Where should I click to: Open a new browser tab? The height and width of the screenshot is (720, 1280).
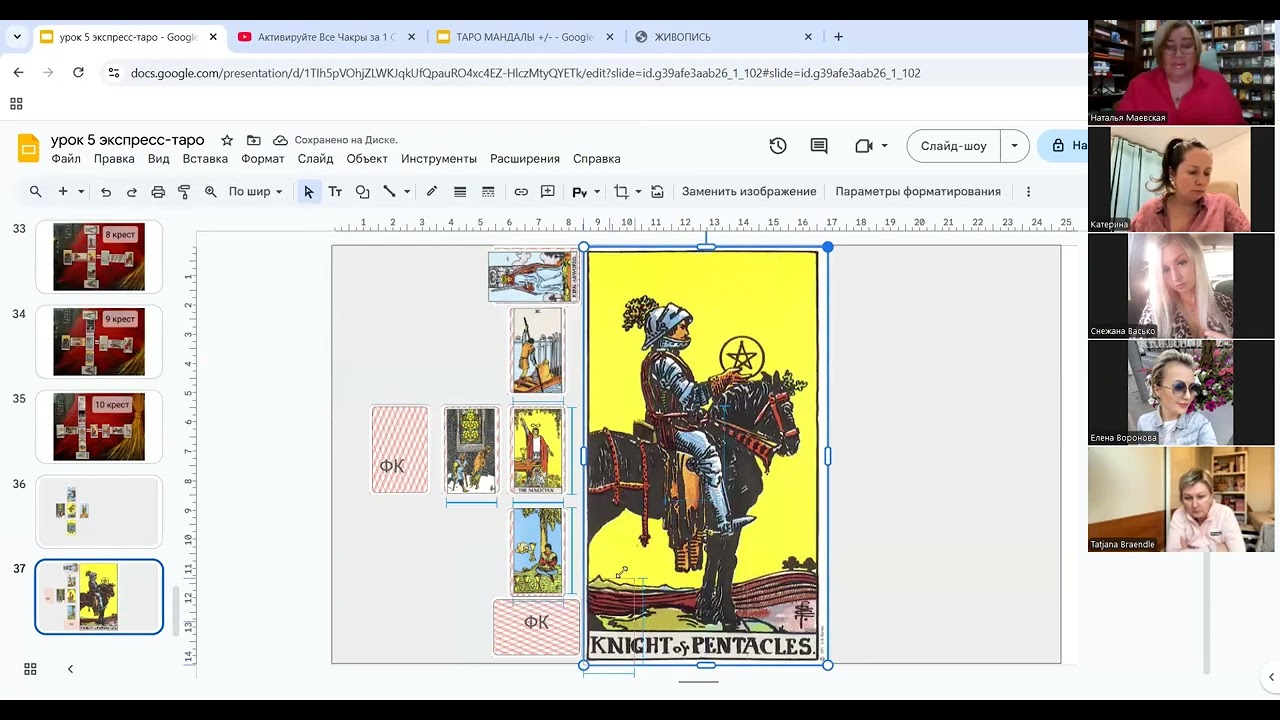[838, 37]
